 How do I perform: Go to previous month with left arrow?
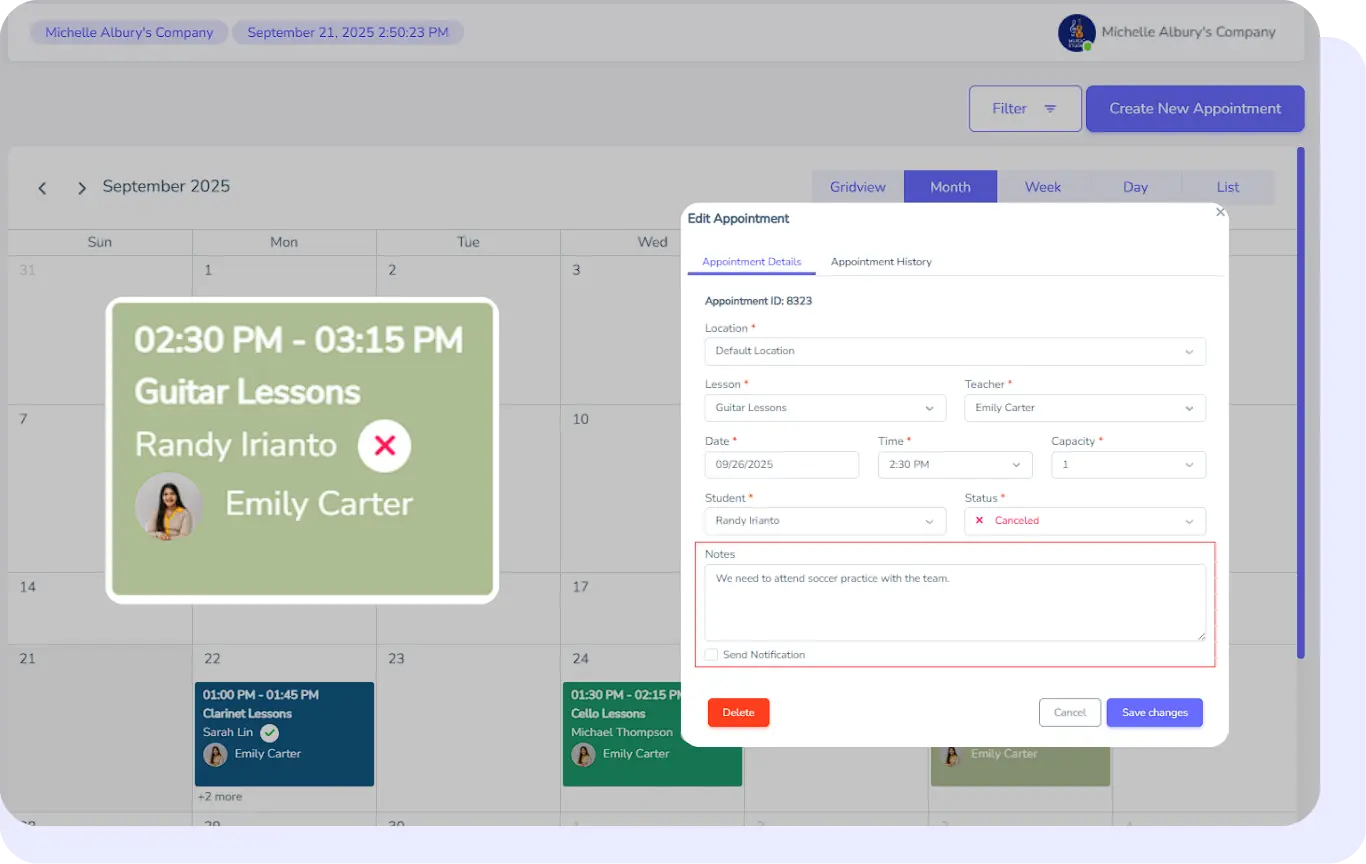tap(42, 188)
